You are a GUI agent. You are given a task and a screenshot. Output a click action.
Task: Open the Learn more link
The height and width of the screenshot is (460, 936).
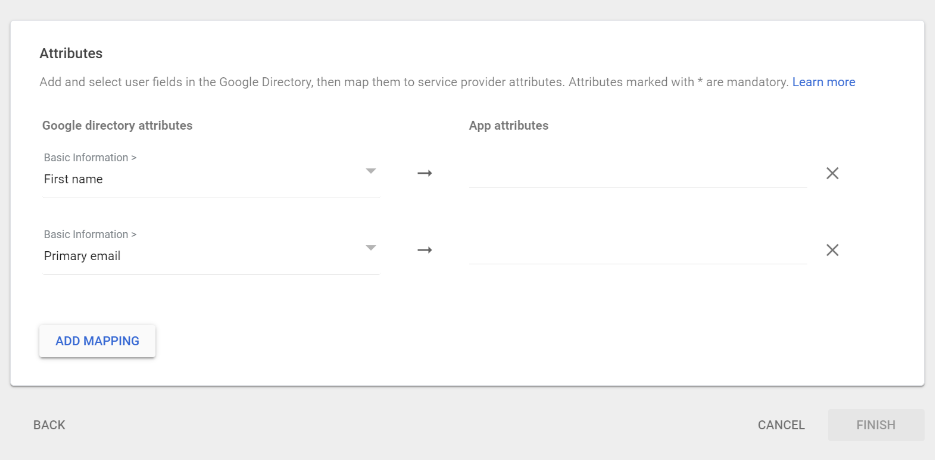tap(824, 82)
